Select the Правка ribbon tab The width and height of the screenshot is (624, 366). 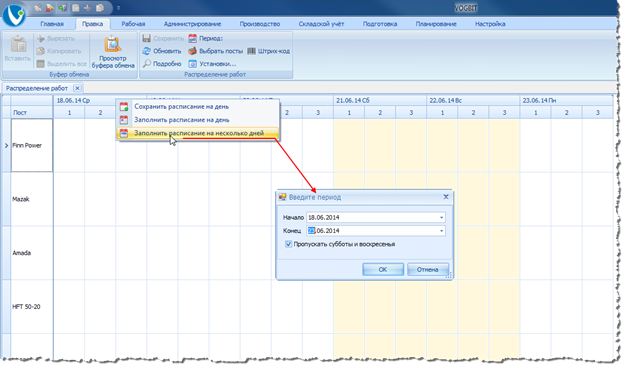point(92,24)
